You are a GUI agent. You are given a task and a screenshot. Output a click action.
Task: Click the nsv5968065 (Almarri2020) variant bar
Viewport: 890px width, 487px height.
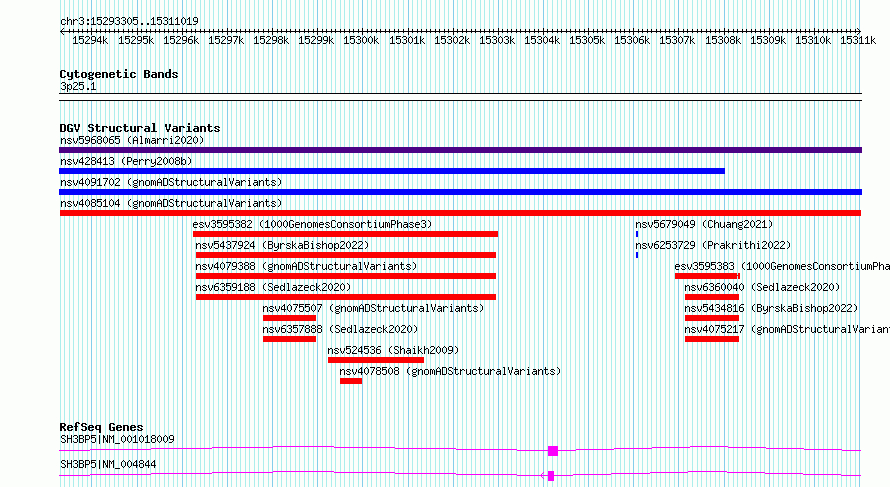pos(460,150)
